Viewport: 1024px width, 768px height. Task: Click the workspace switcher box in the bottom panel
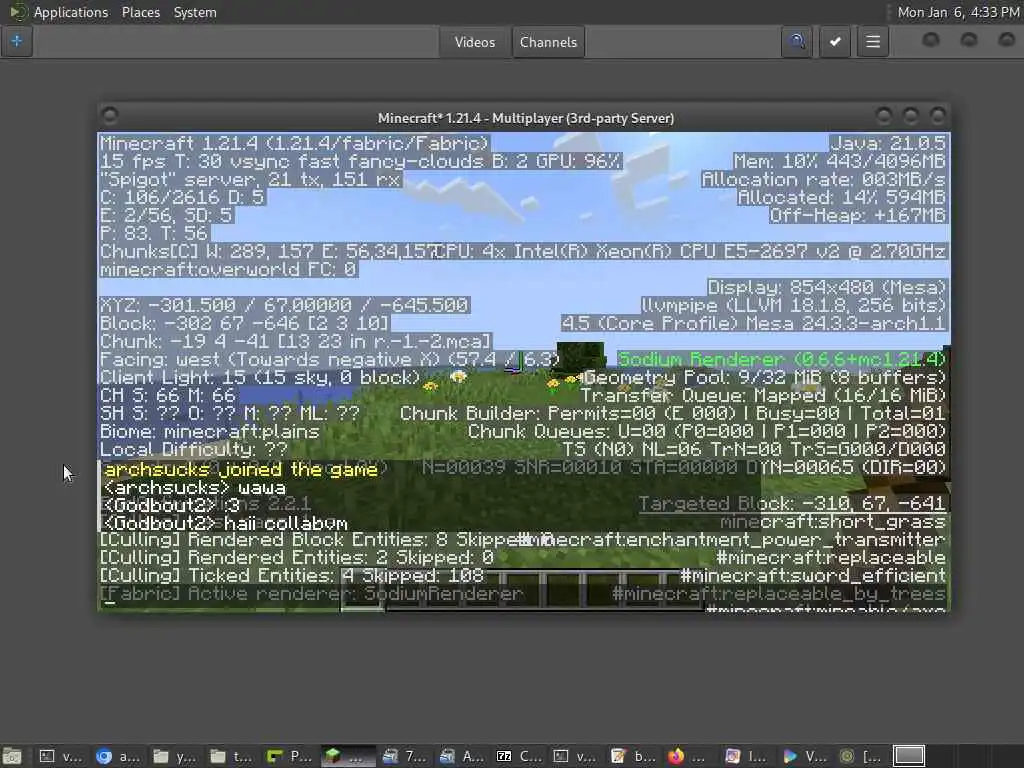tap(908, 756)
